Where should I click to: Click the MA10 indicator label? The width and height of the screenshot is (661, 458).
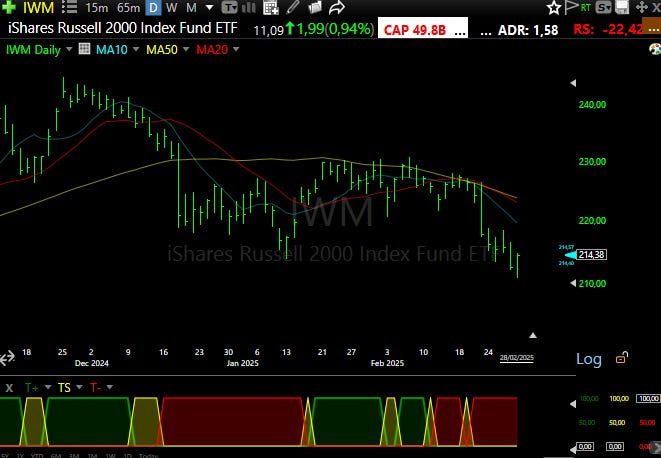coord(112,50)
